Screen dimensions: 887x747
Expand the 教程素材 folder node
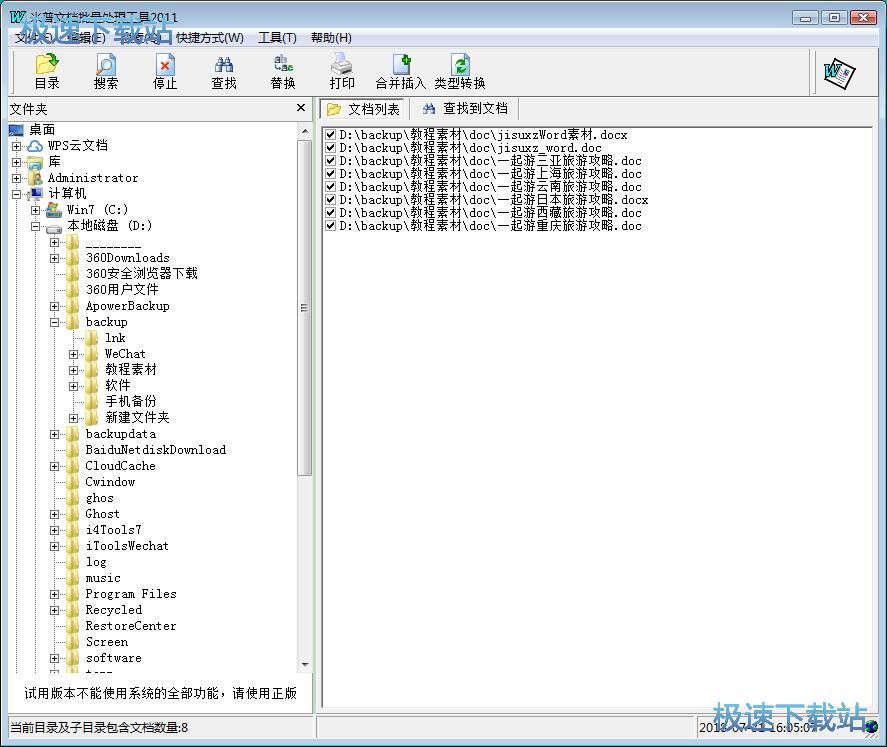pos(74,369)
